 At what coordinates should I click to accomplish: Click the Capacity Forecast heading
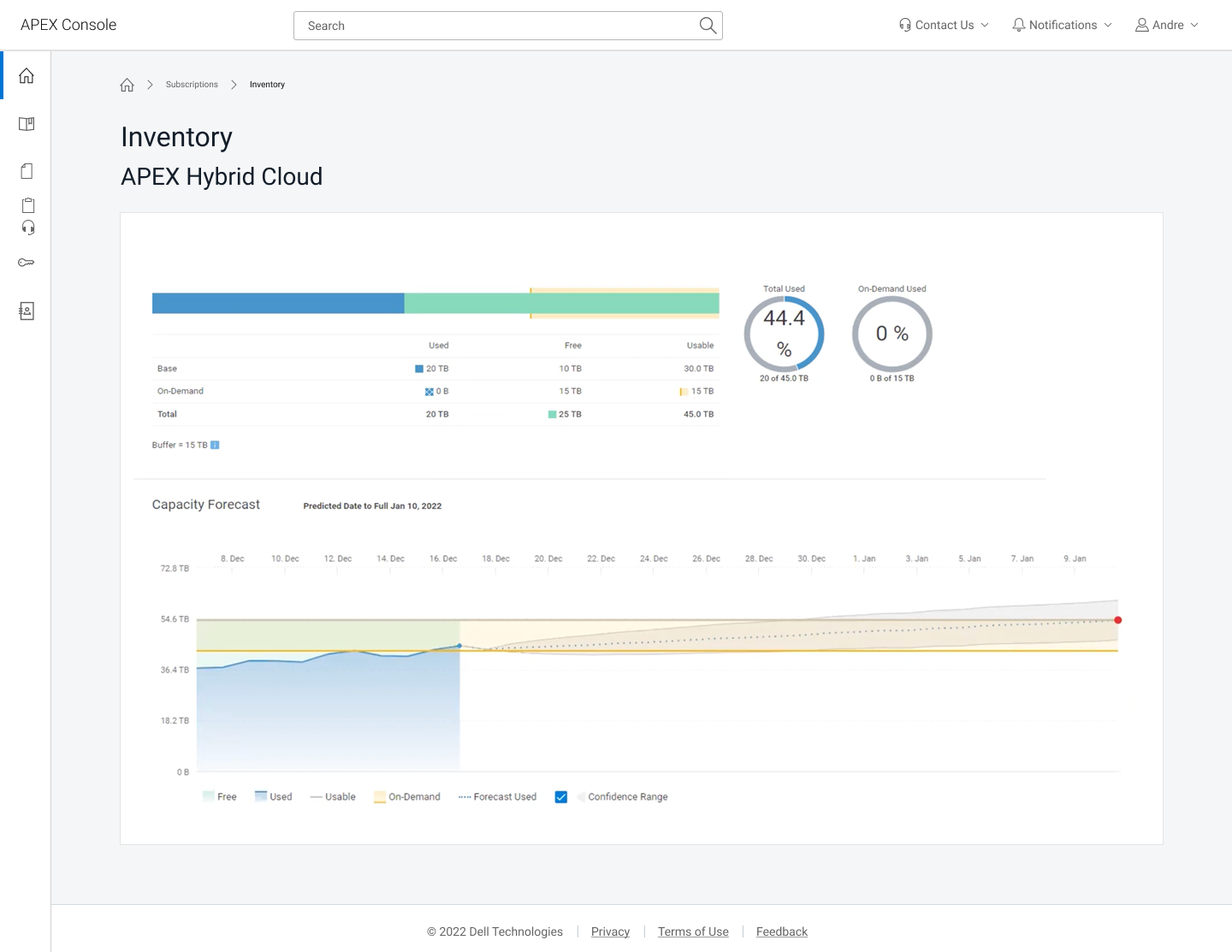click(206, 505)
